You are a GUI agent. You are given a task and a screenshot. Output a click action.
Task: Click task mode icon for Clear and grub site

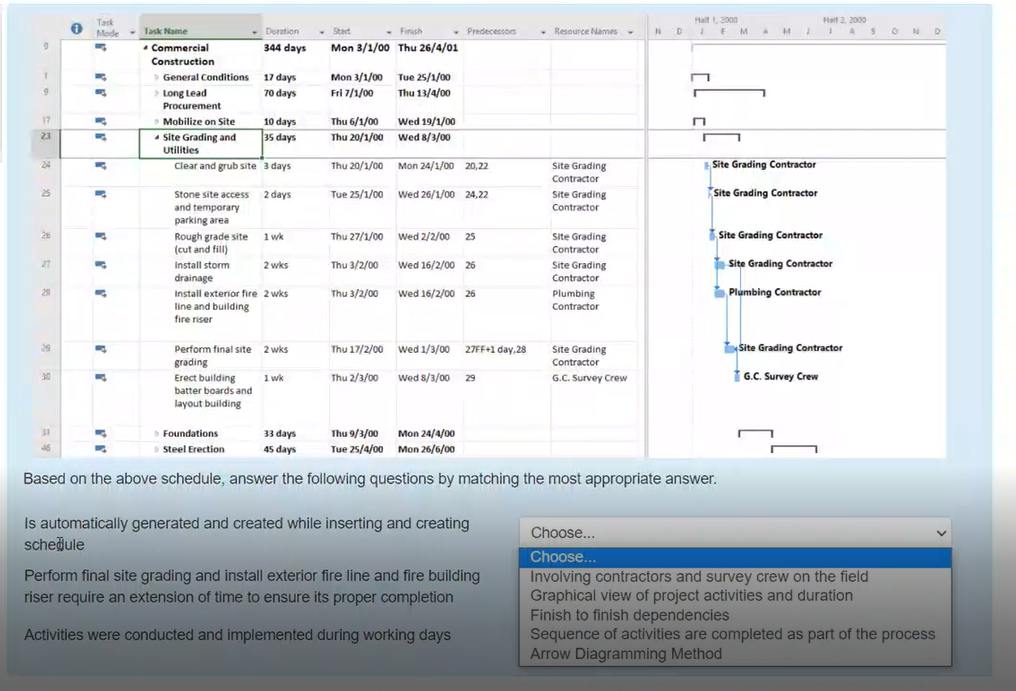click(101, 166)
